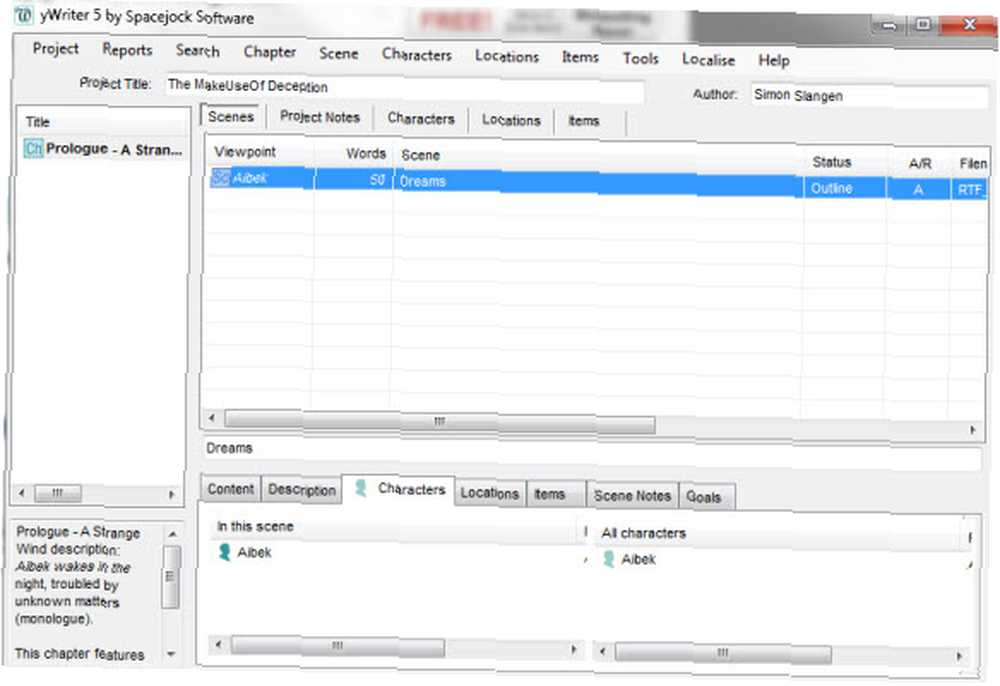Screen dimensions: 1000x686
Task: Click the All characters left scroll arrow
Action: point(603,652)
